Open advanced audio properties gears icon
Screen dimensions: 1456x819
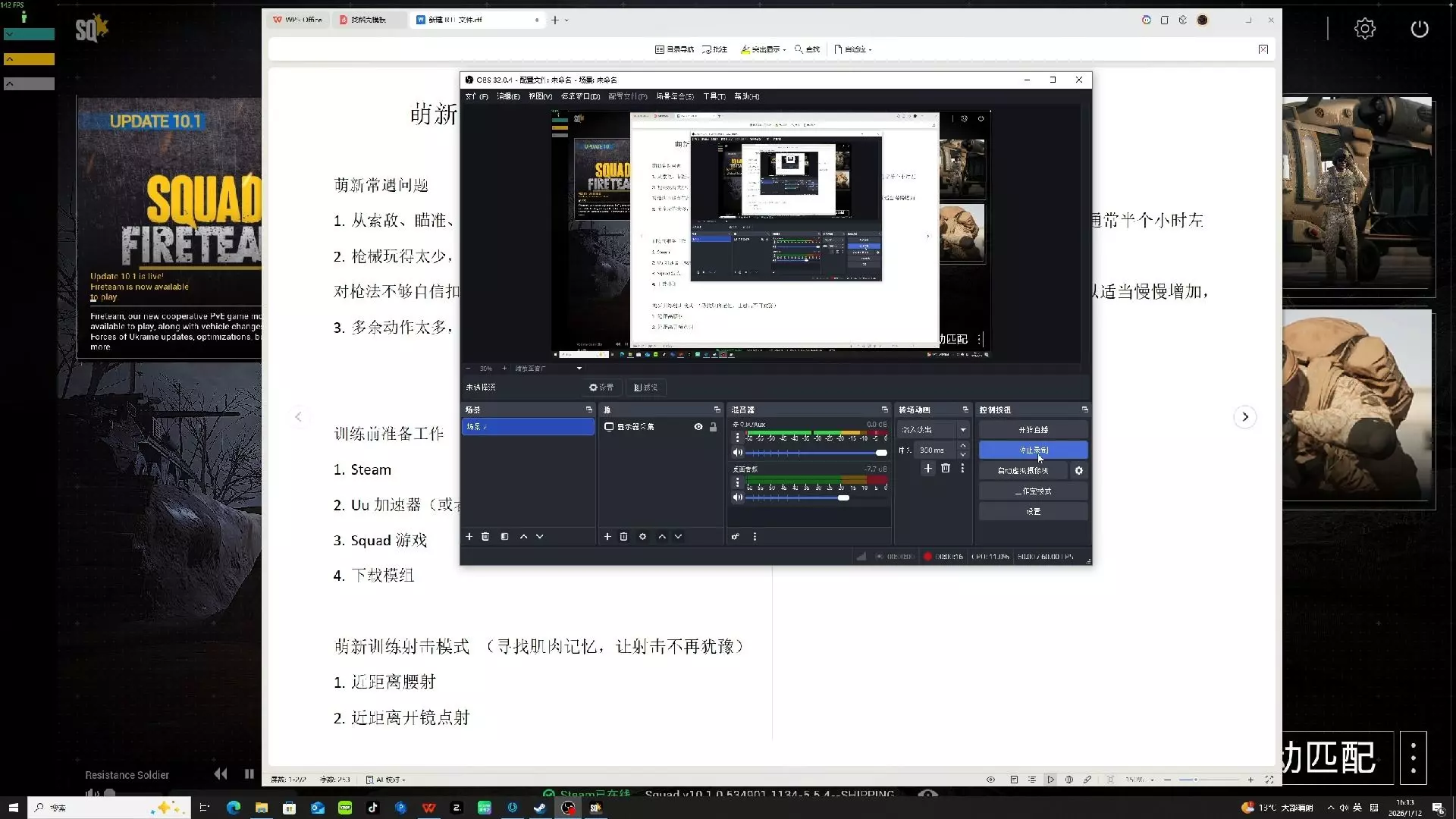[735, 536]
